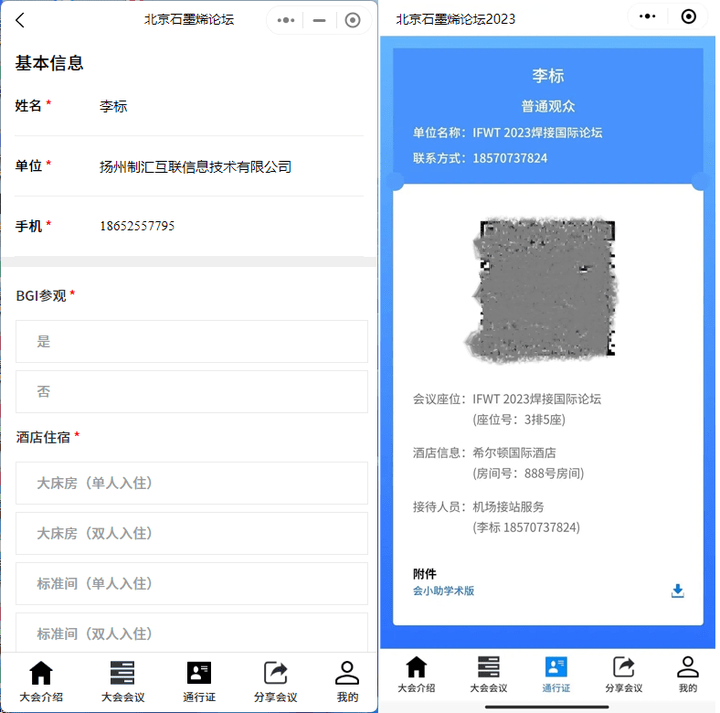The width and height of the screenshot is (720, 713).
Task: Tap the 希尔顿国际酒店 hotel info
Action: pos(514,453)
